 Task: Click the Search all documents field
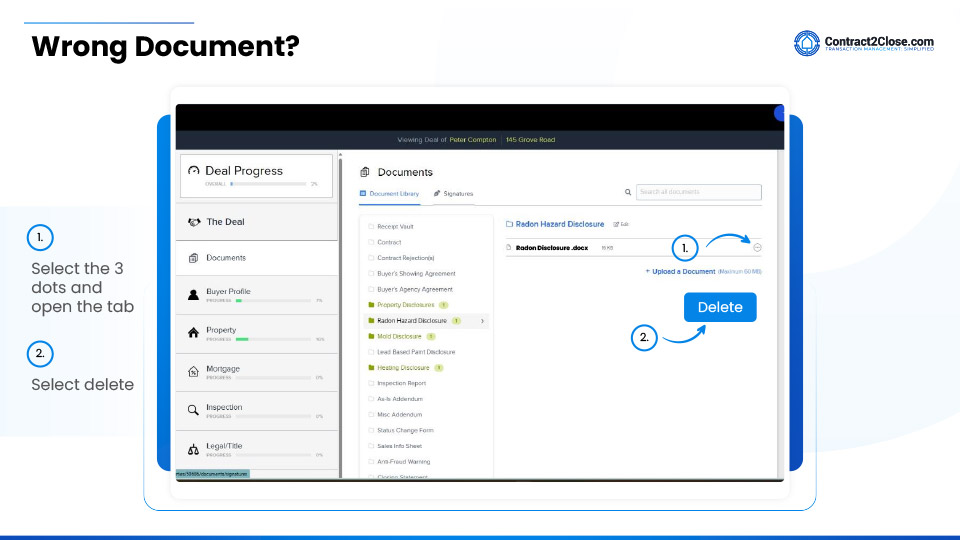click(x=698, y=192)
